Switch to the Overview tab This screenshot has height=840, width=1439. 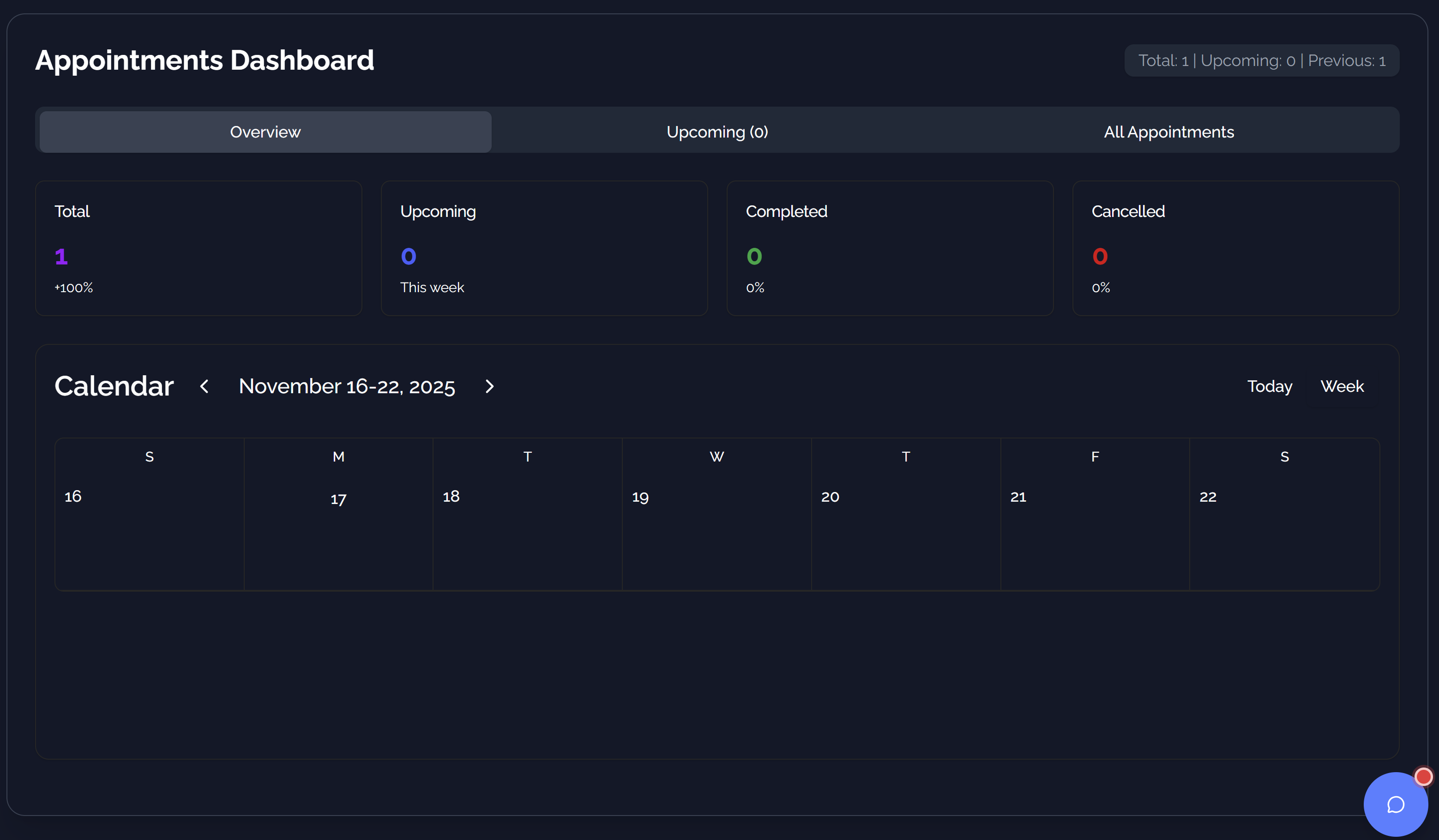(265, 132)
